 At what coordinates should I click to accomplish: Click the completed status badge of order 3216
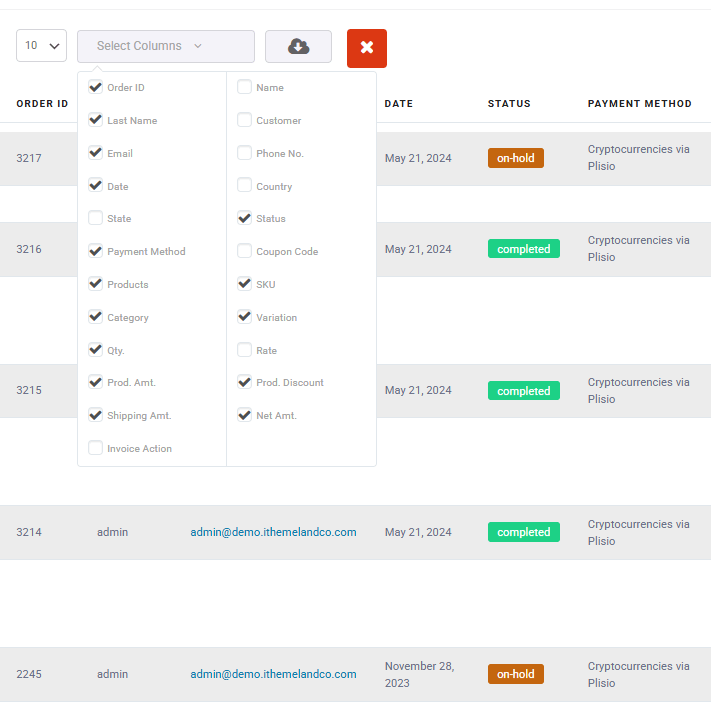pyautogui.click(x=524, y=249)
